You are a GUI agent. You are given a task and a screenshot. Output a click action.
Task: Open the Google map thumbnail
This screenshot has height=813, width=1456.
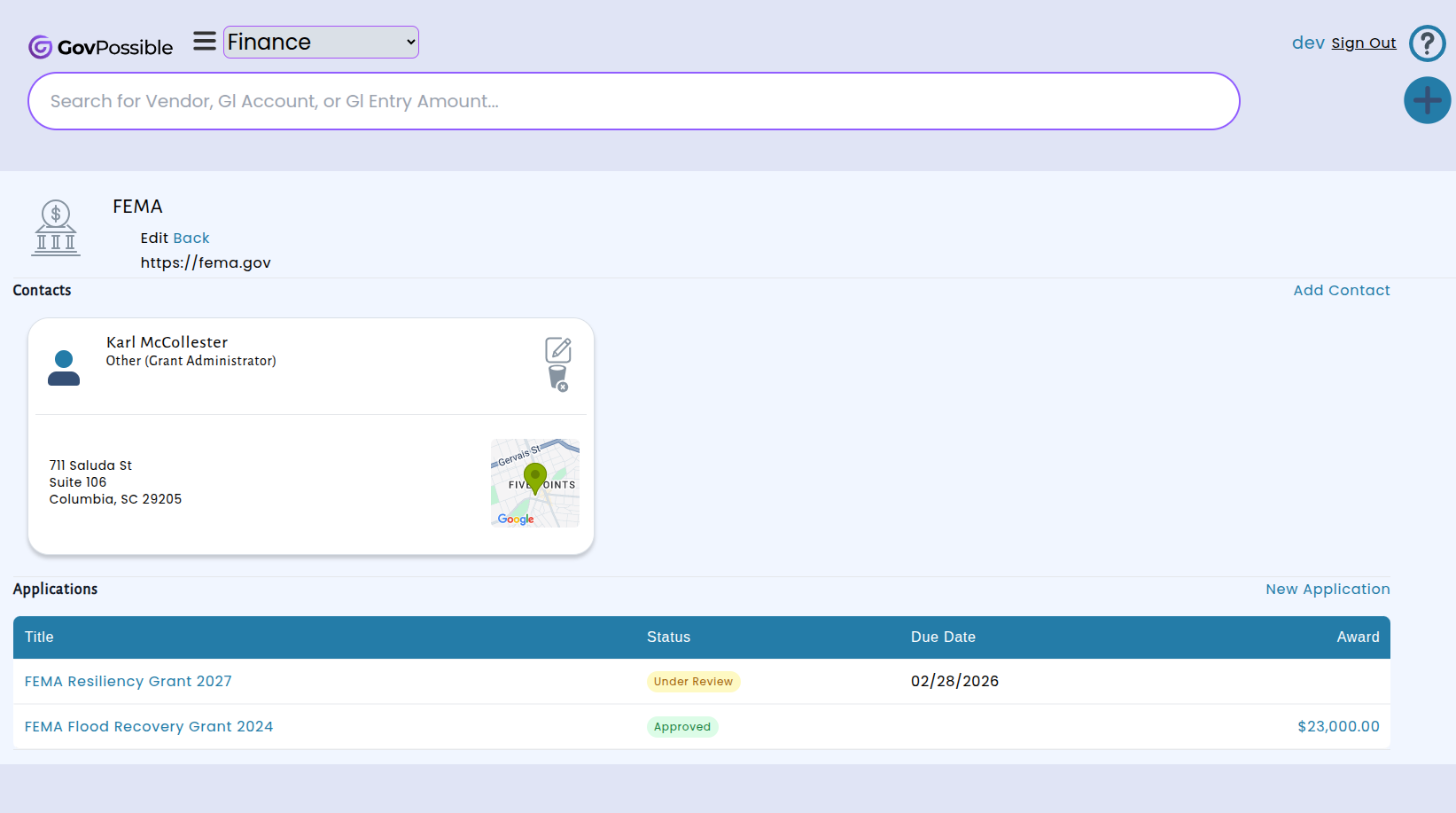click(535, 483)
